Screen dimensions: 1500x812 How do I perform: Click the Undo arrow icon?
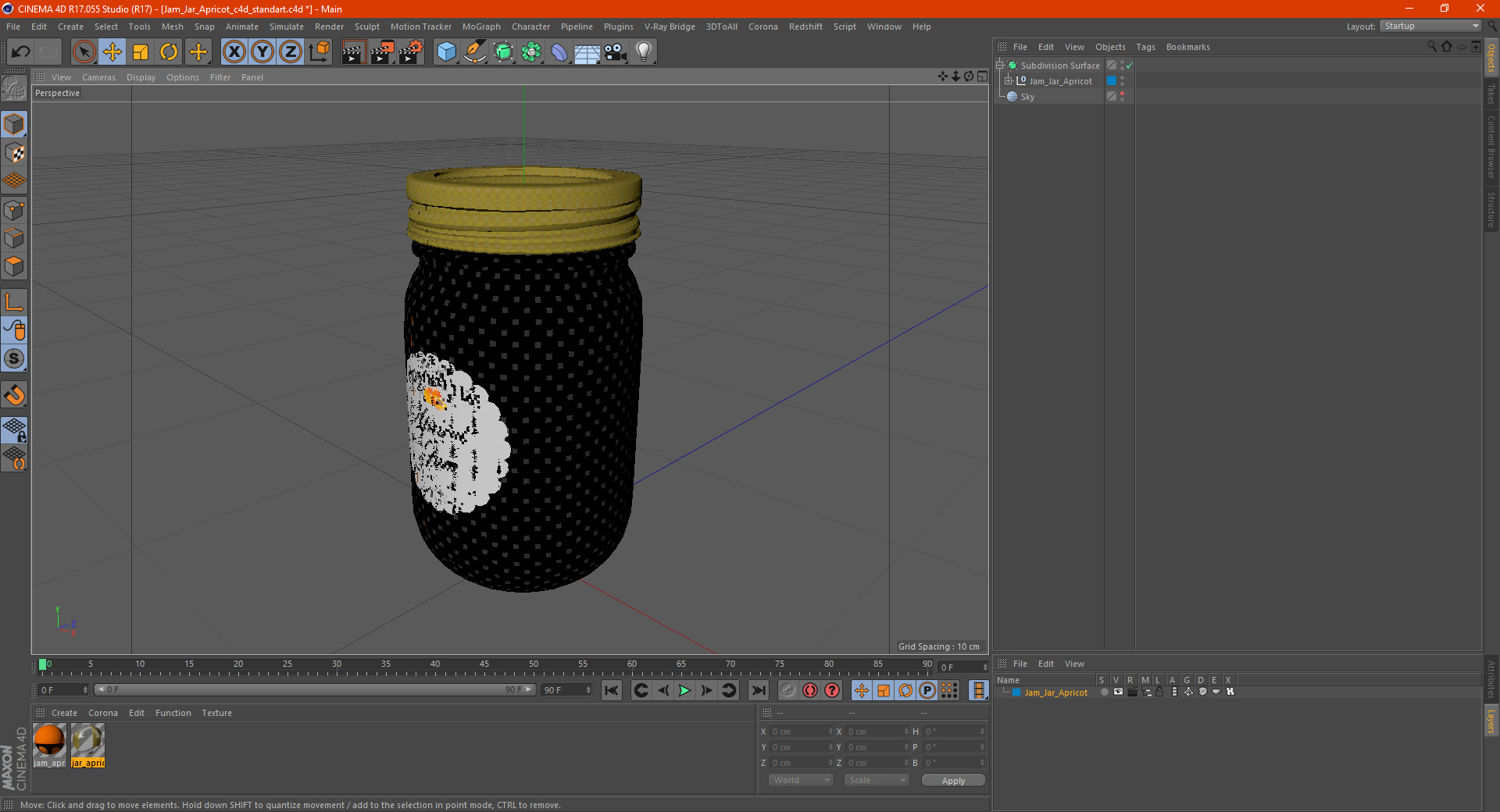(x=20, y=52)
